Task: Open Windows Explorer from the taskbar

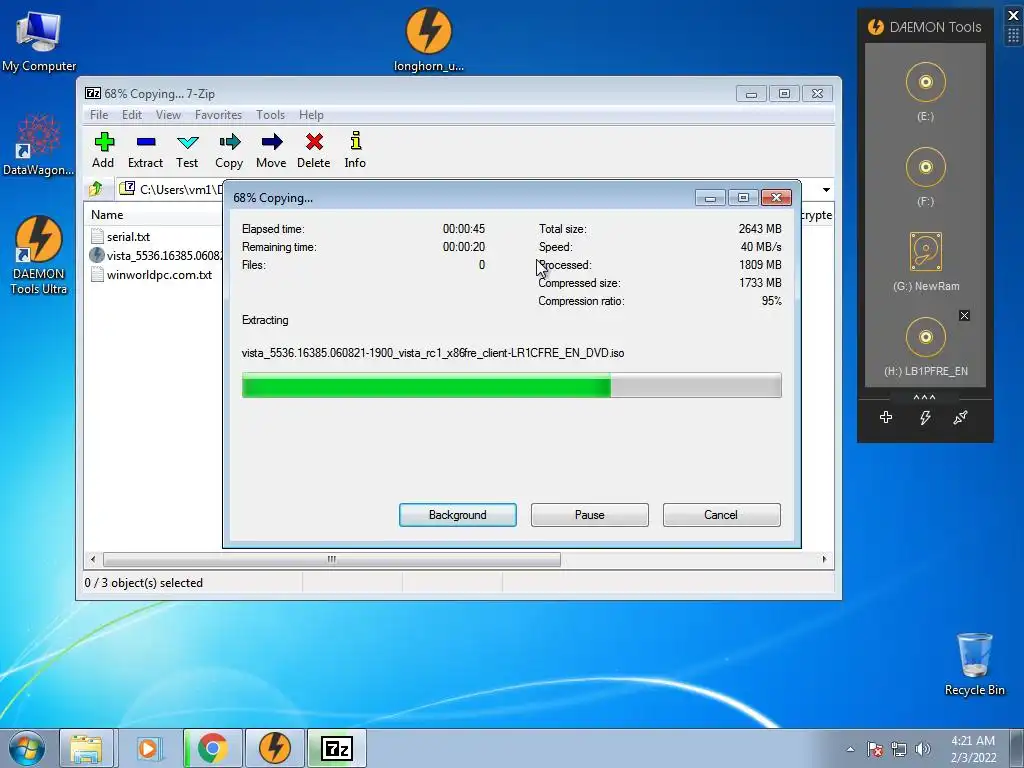Action: pos(86,748)
